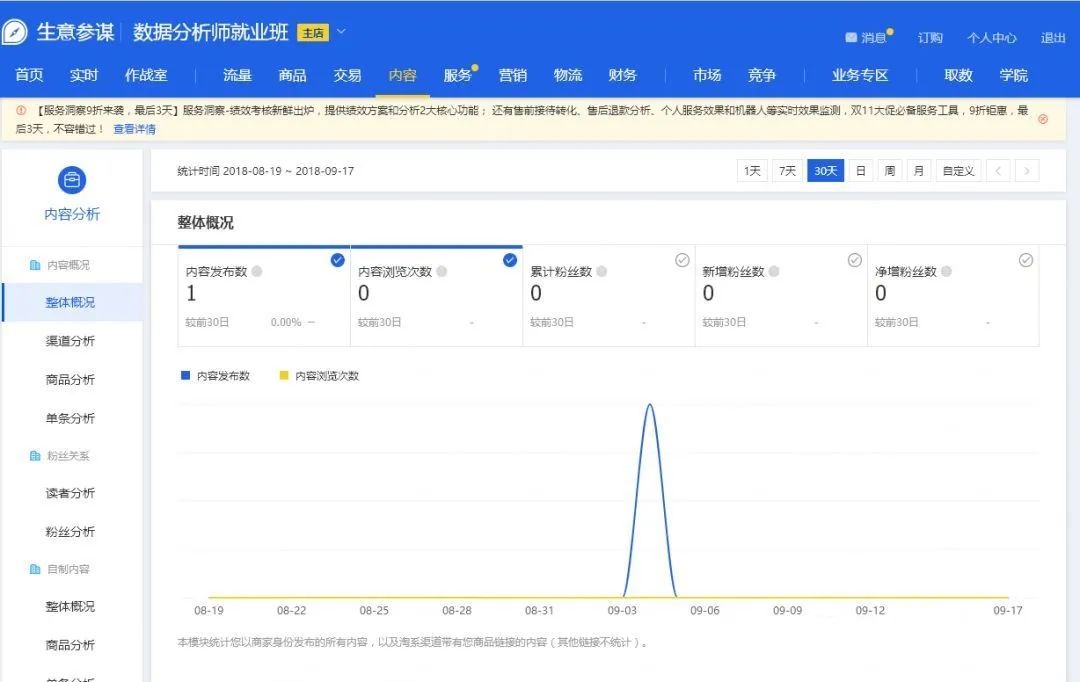Click the 粉丝关系 section icon
Viewport: 1080px width, 682px height.
pos(34,455)
